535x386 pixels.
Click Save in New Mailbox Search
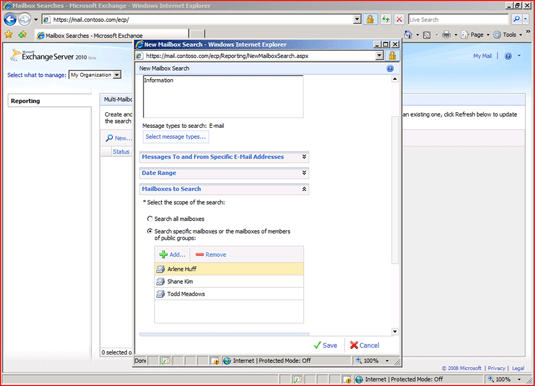pyautogui.click(x=325, y=345)
